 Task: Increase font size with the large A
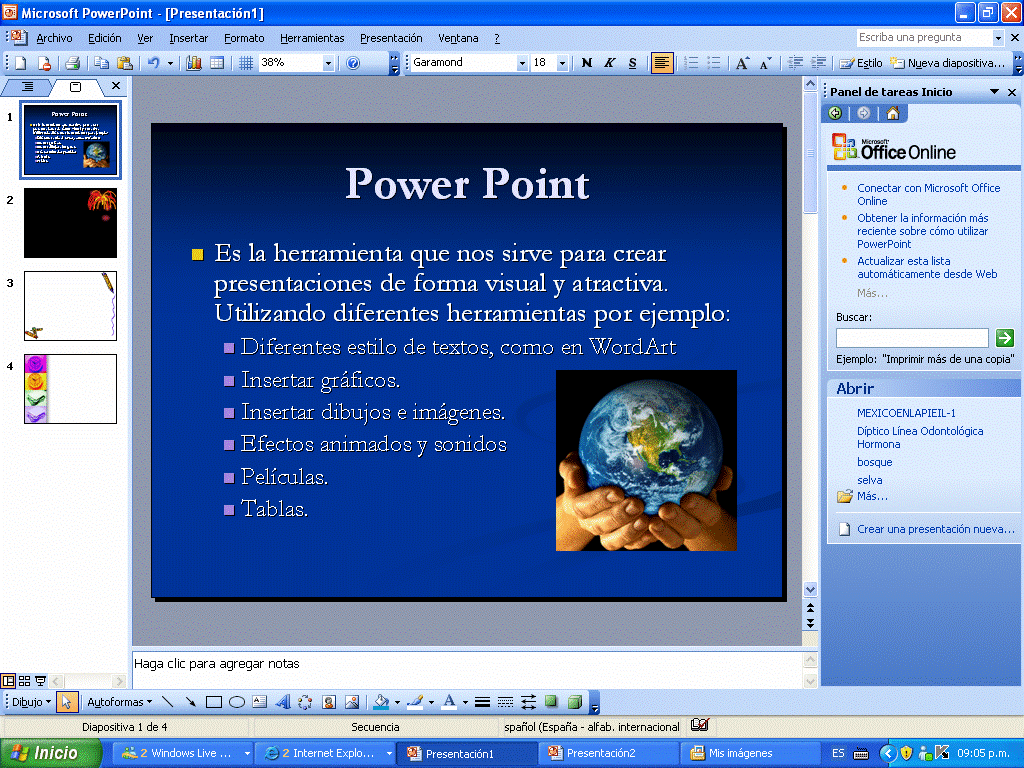(742, 63)
